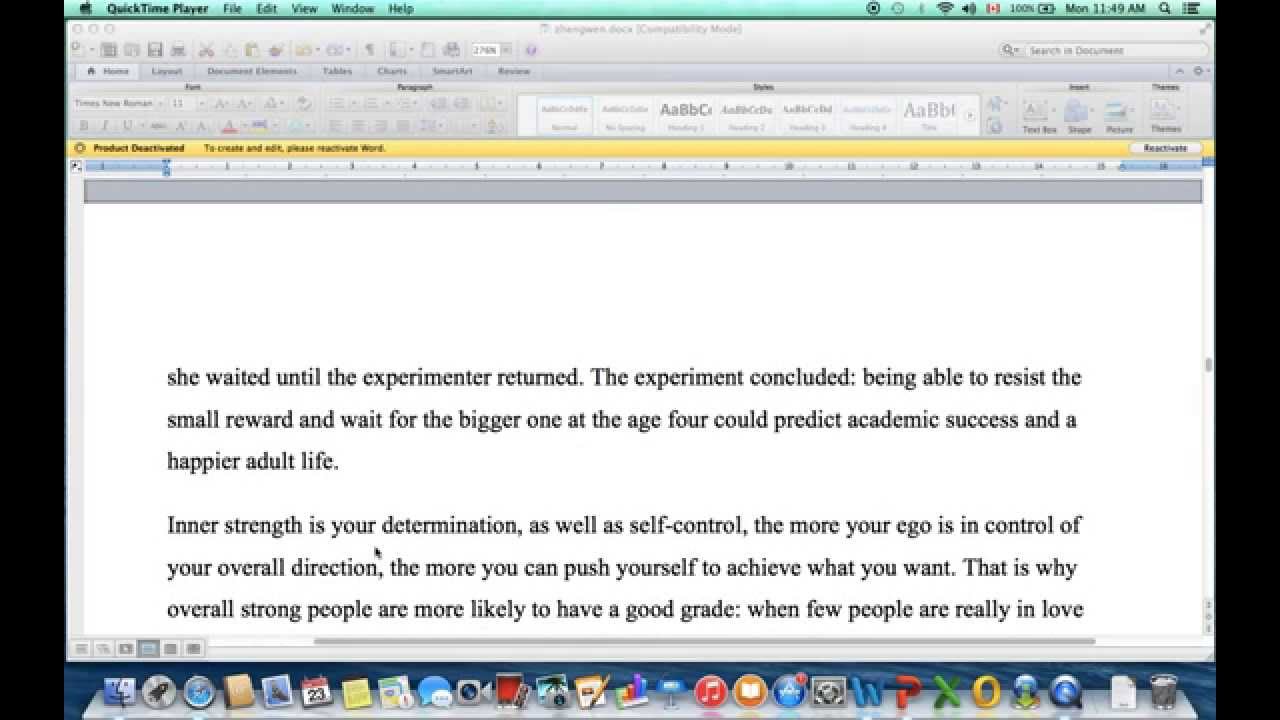Click the increase indent icon
The width and height of the screenshot is (1280, 720).
tap(461, 103)
